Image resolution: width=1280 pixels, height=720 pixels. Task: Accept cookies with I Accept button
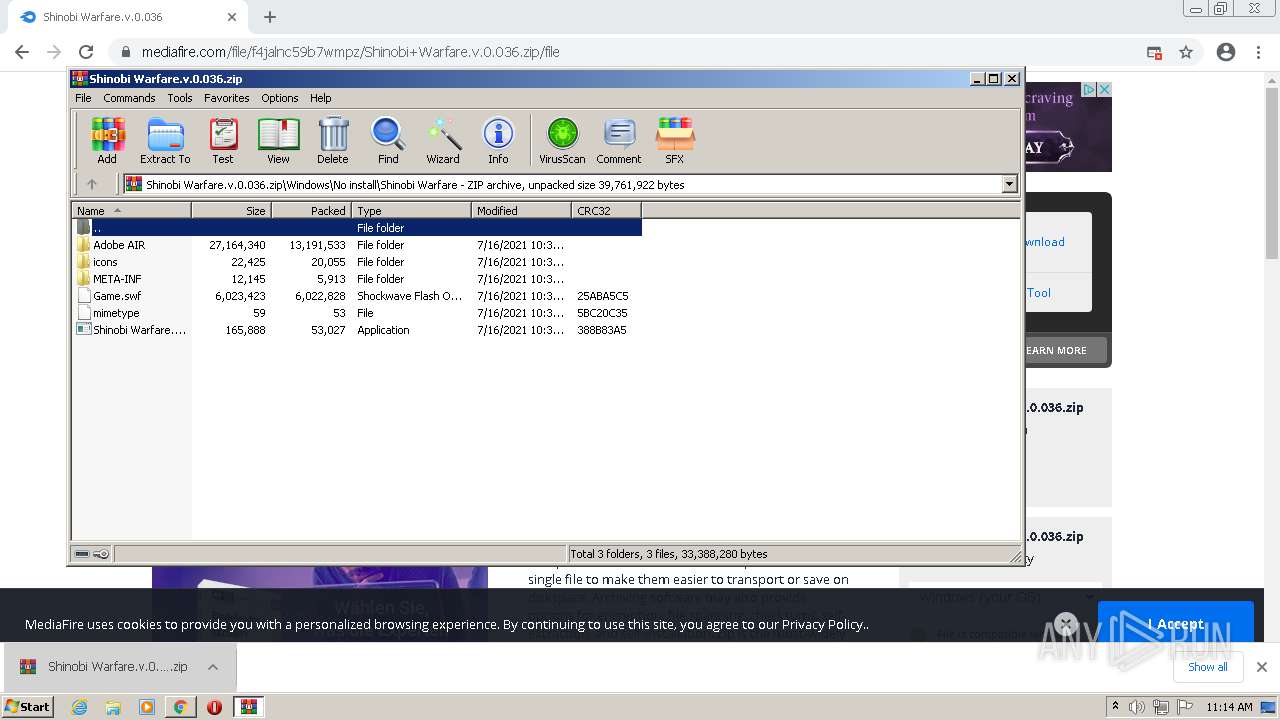pos(1175,624)
